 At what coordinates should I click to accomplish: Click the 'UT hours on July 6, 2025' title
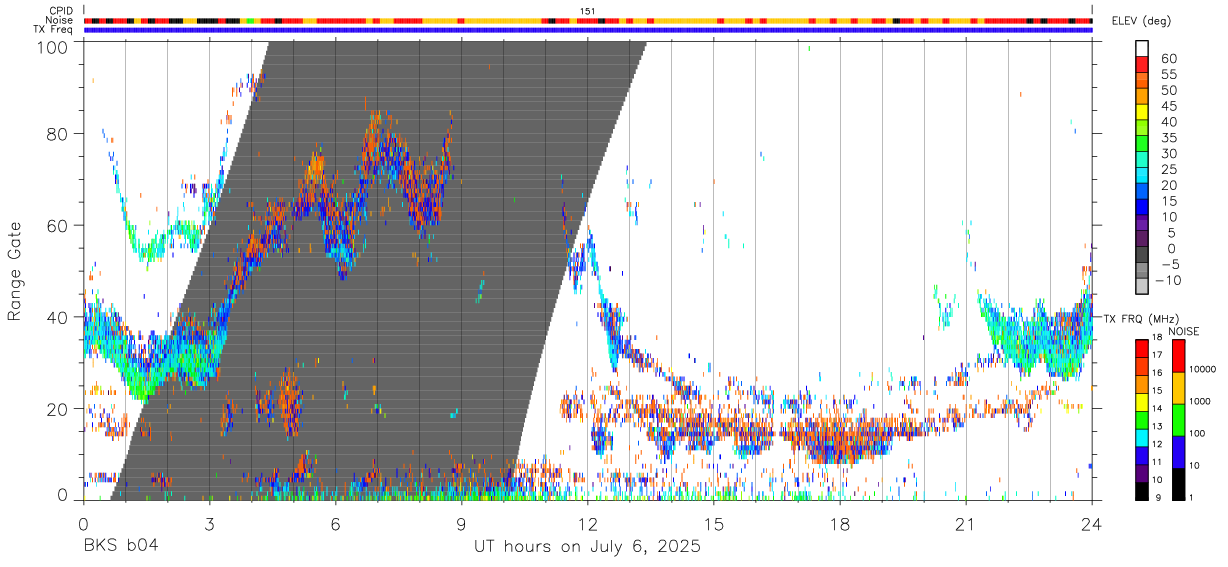(587, 547)
